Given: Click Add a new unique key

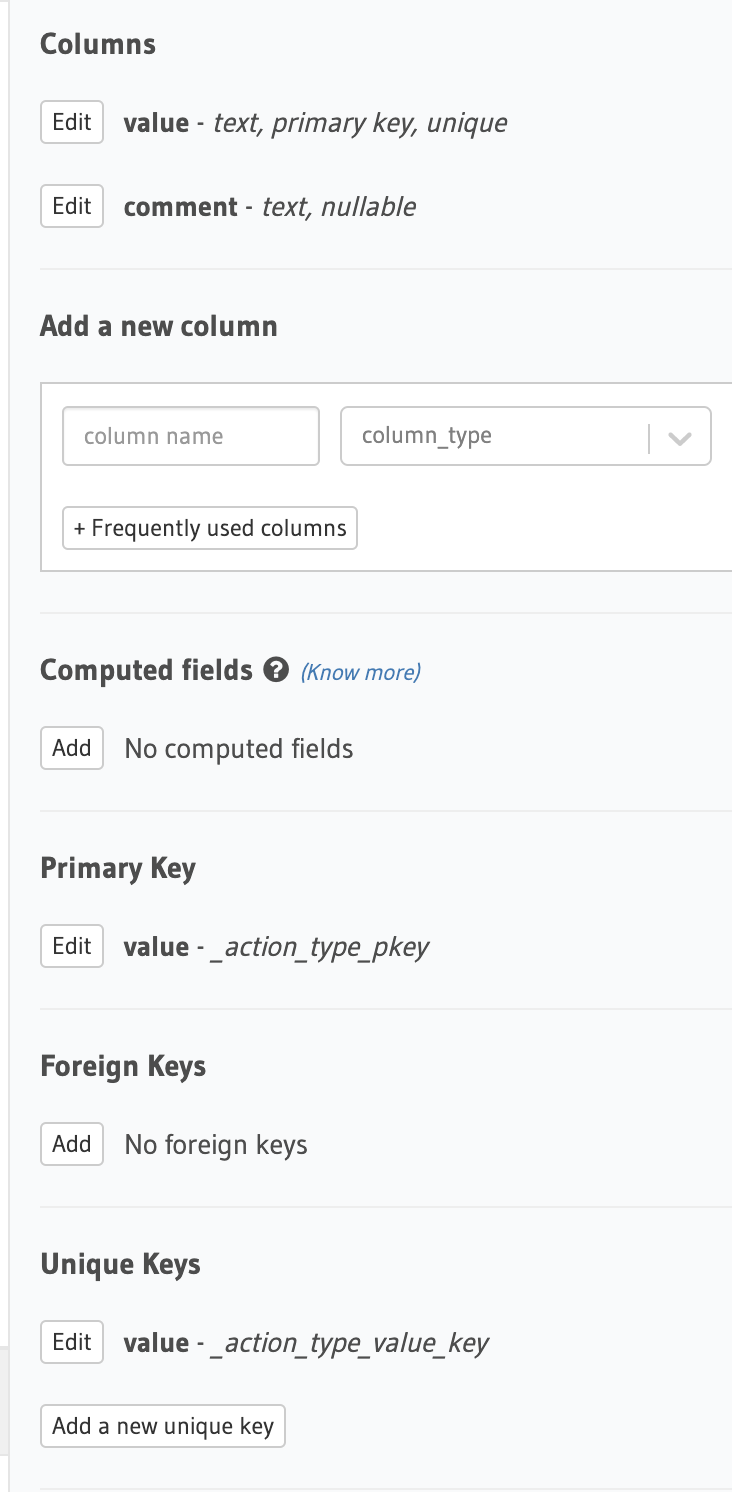Looking at the screenshot, I should [x=162, y=1426].
